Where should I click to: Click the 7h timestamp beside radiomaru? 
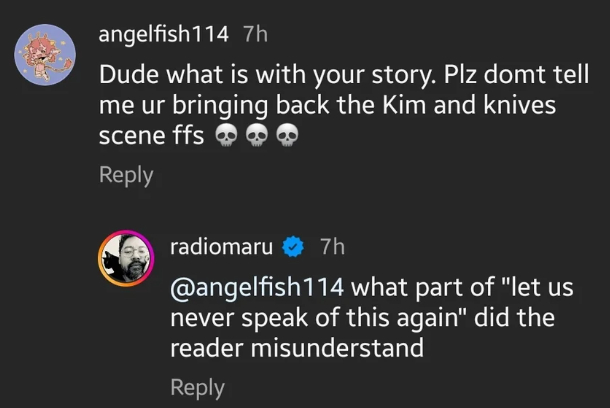(x=332, y=246)
